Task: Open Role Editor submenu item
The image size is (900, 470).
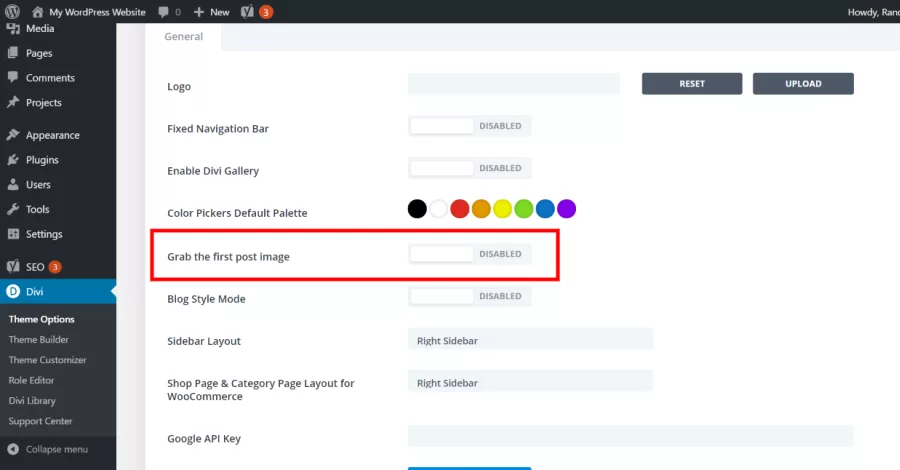Action: coord(32,380)
